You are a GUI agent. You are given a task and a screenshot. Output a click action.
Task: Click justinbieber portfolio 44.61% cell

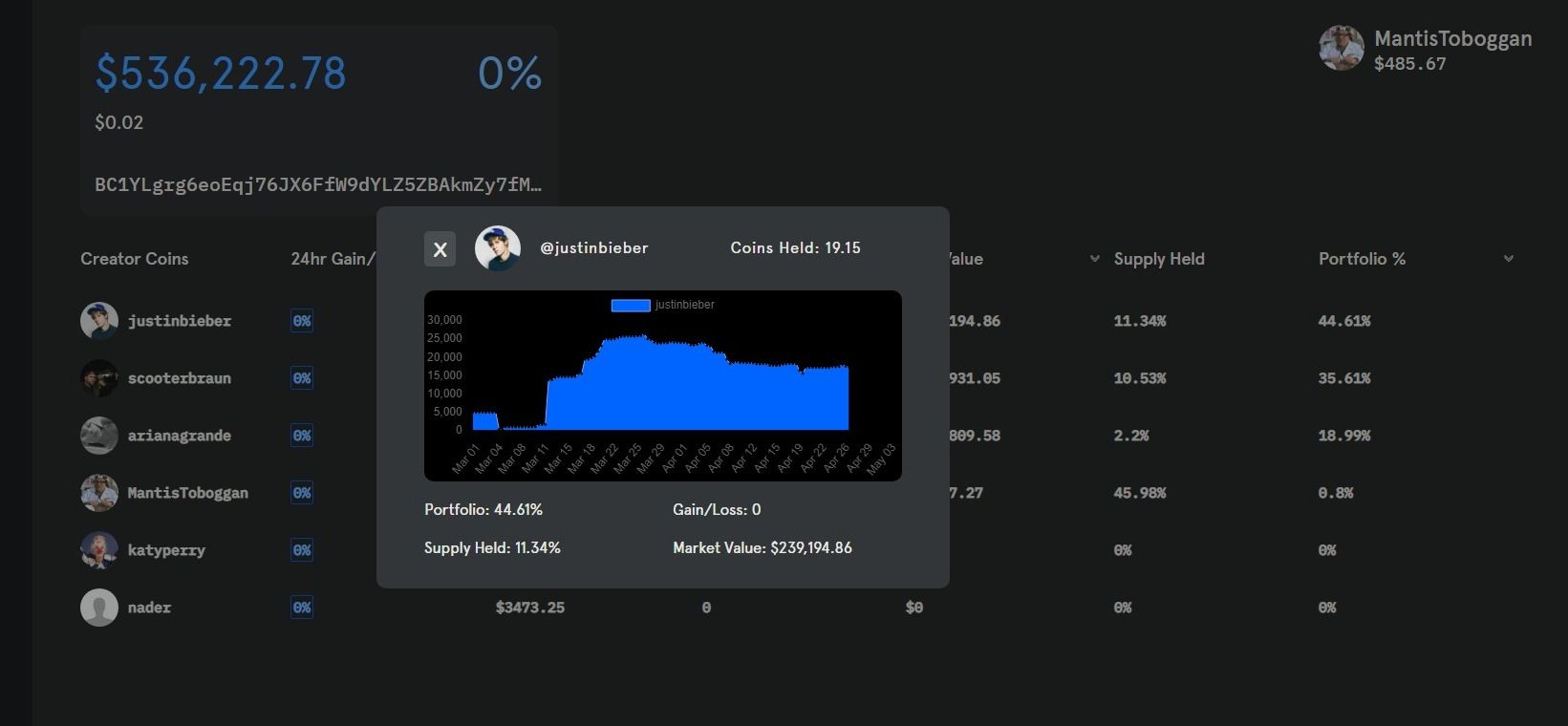[1344, 321]
